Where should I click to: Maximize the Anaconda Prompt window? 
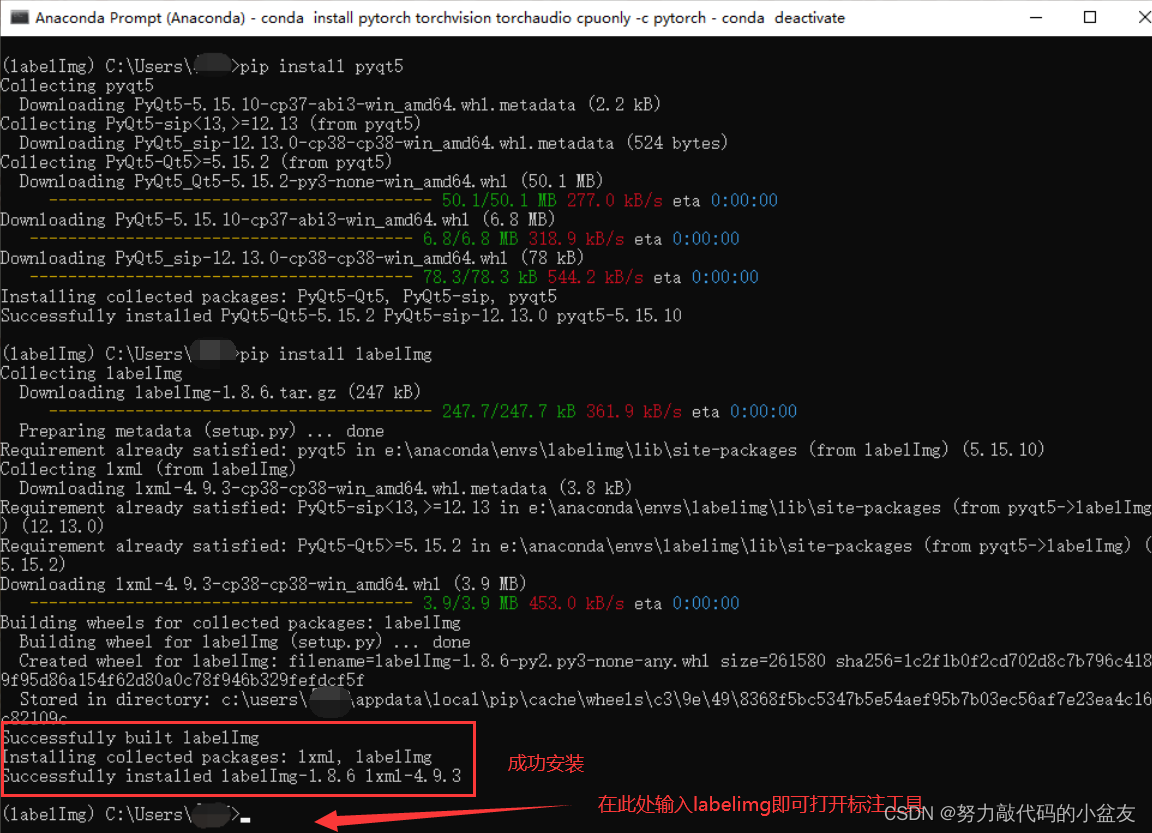[1090, 18]
